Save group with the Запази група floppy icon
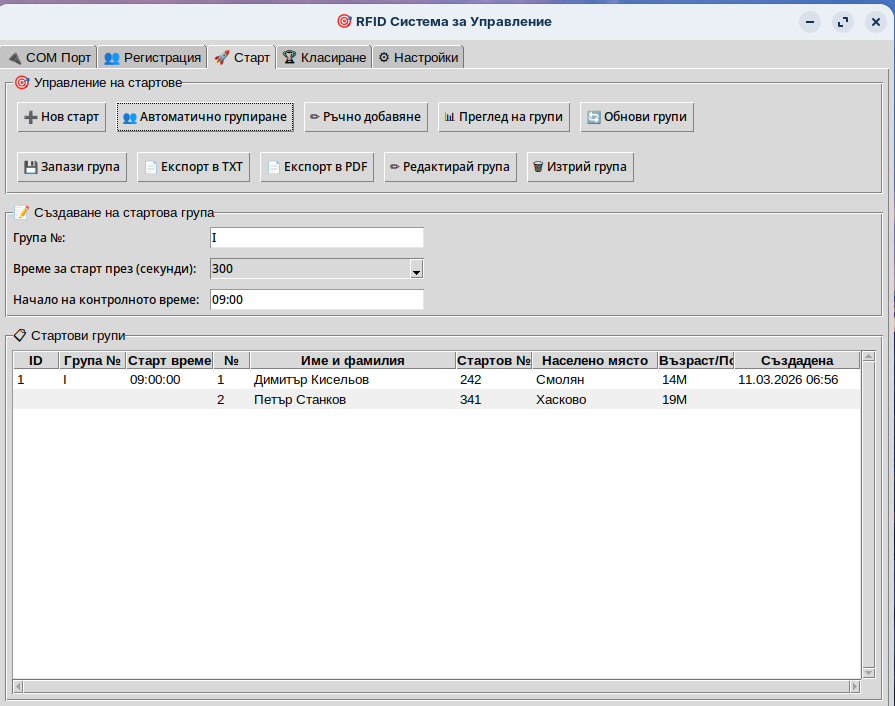 (72, 167)
